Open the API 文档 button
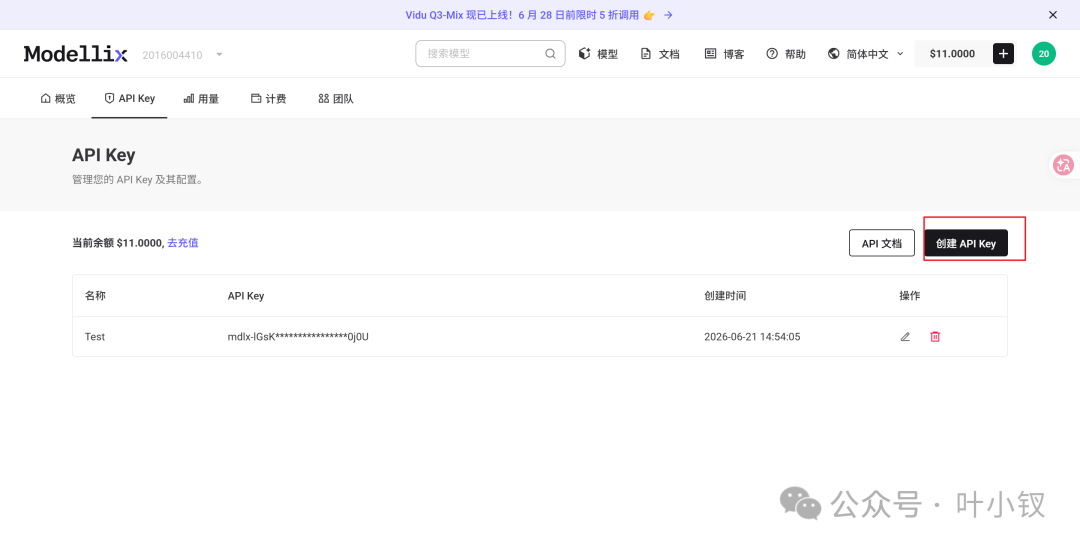Viewport: 1080px width, 548px height. pos(882,243)
